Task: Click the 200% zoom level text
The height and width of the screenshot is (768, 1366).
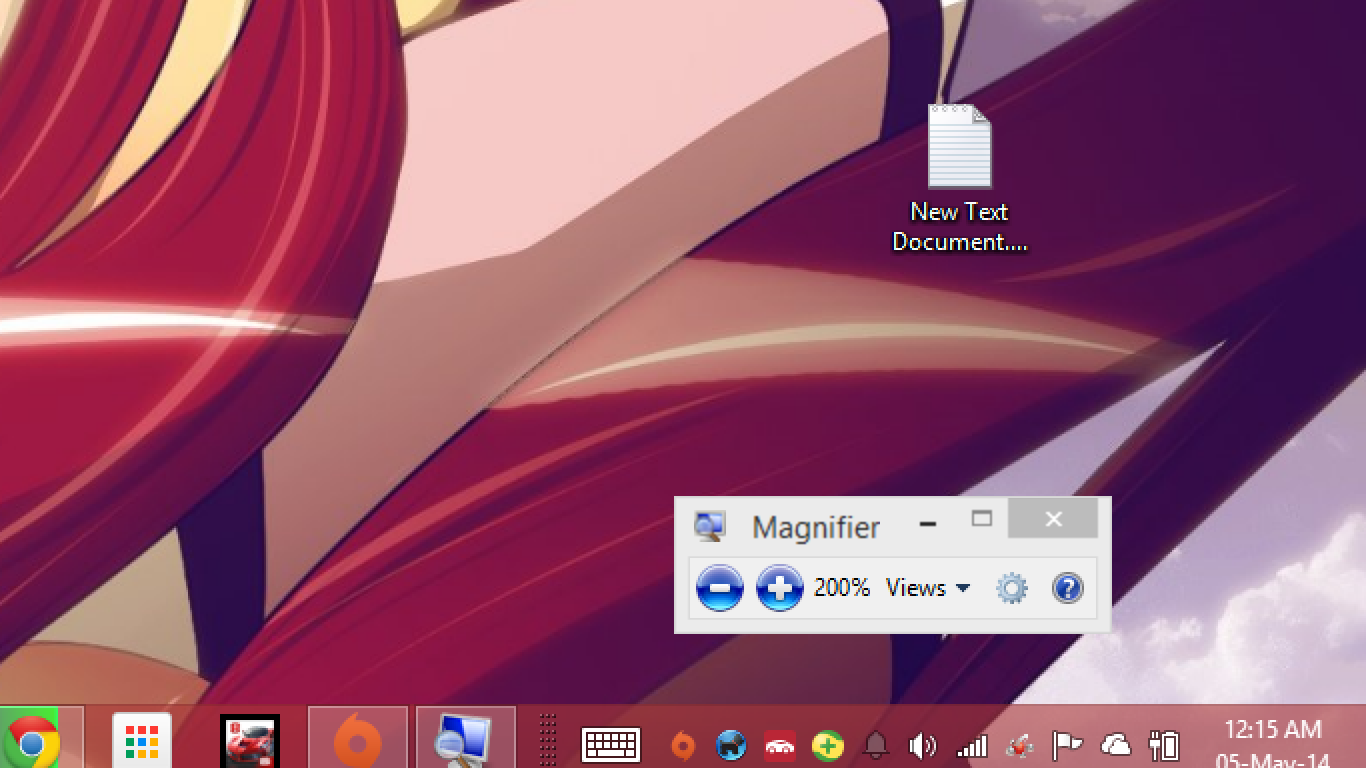Action: click(842, 588)
